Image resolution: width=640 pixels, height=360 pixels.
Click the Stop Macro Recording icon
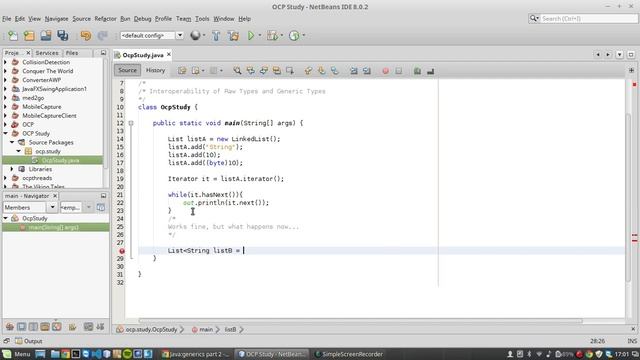coord(398,71)
